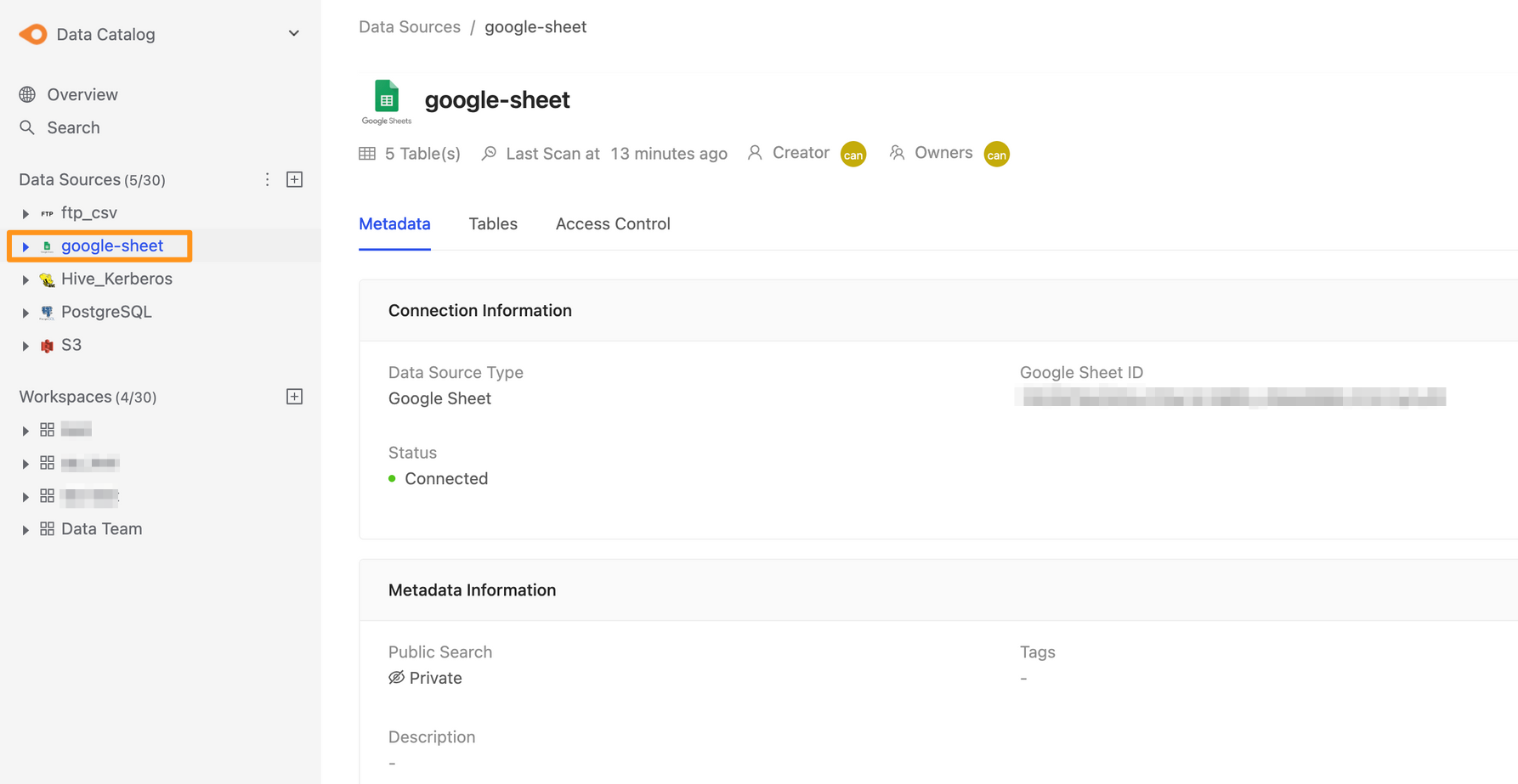Select the Hive_Kerberos data source
This screenshot has height=784, width=1518.
[116, 279]
